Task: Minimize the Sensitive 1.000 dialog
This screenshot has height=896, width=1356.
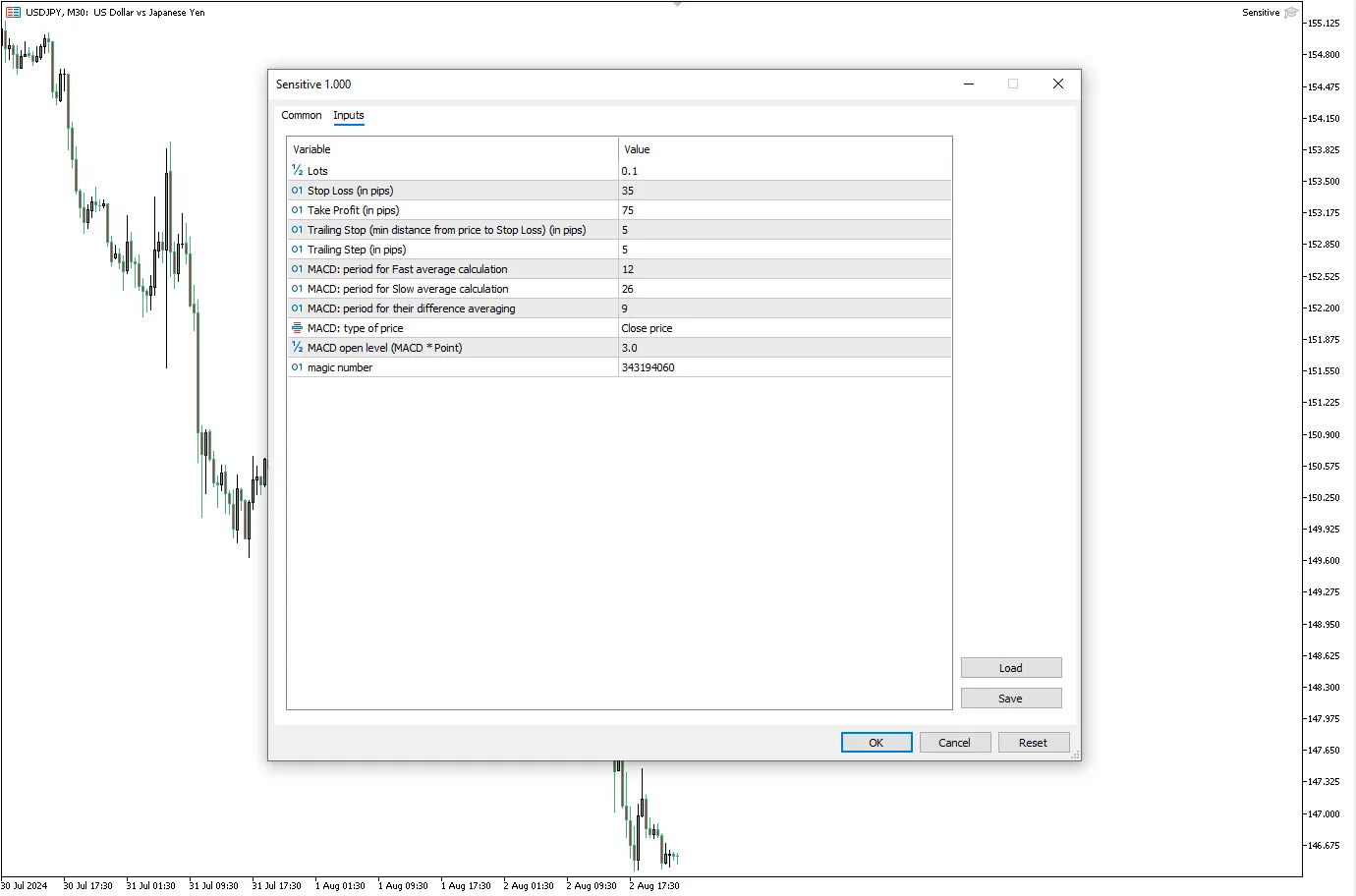Action: tap(969, 84)
